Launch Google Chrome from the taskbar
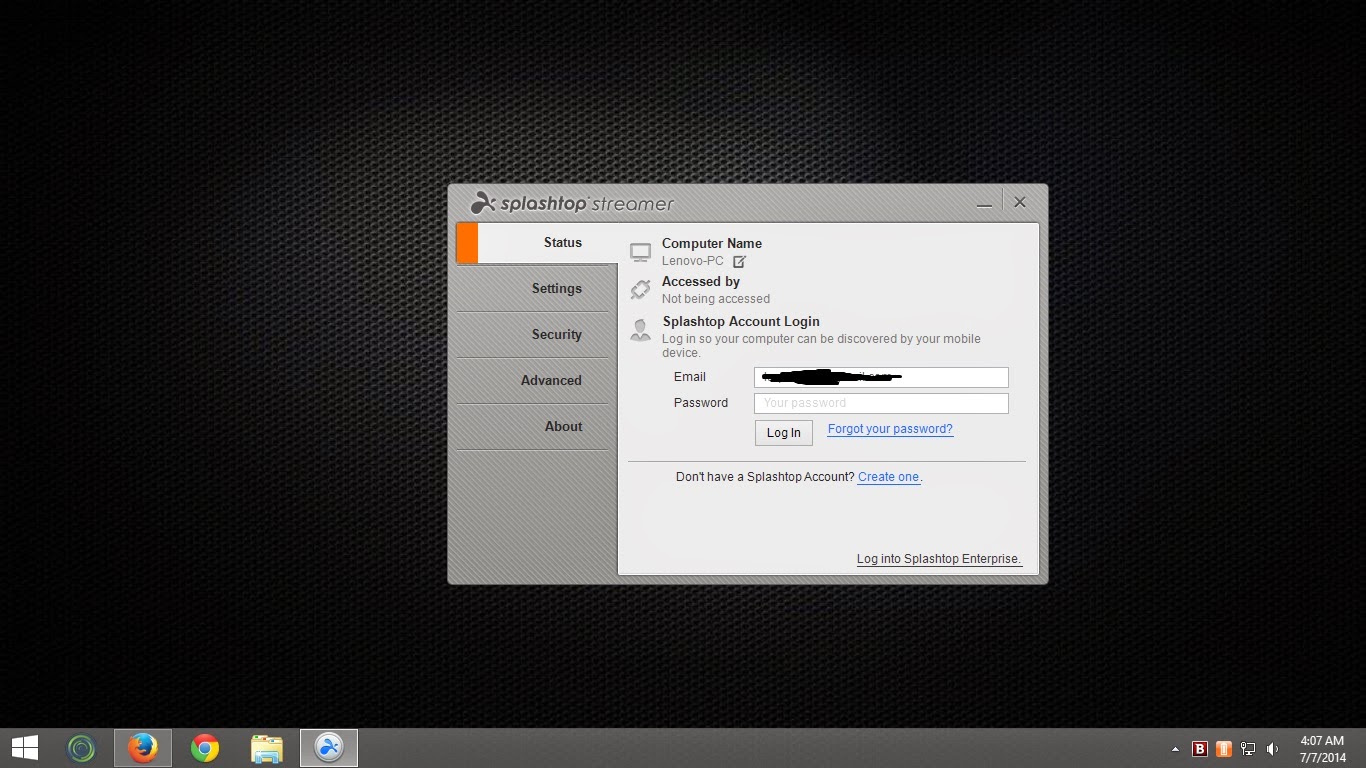The image size is (1366, 768). pyautogui.click(x=204, y=747)
